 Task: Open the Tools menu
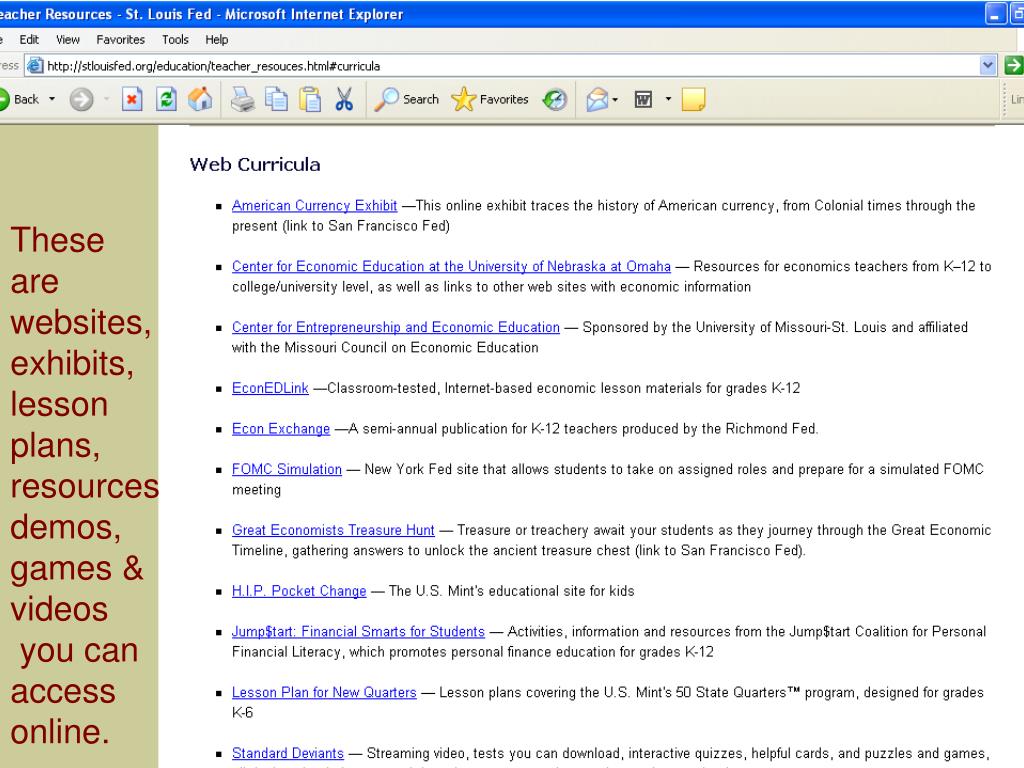175,40
